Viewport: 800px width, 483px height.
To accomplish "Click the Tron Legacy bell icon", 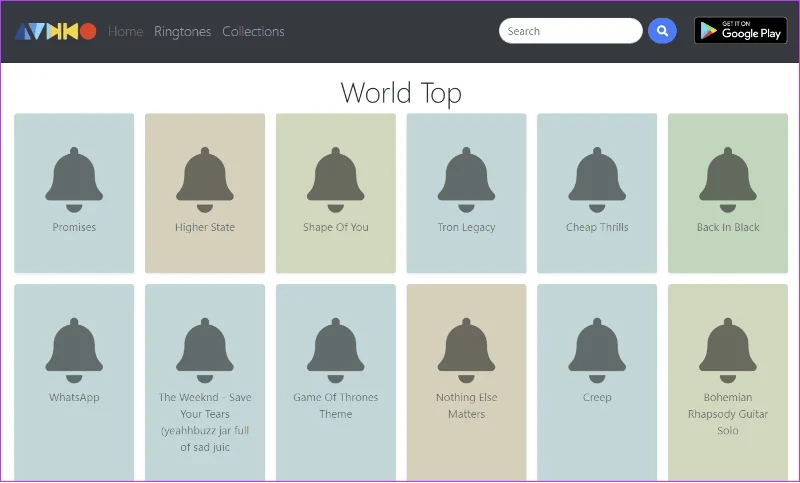I will [466, 180].
